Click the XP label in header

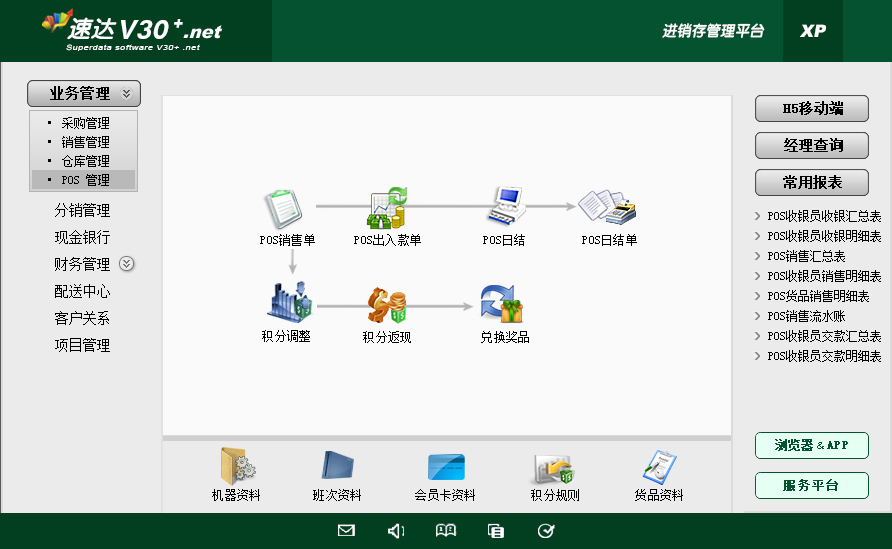pyautogui.click(x=812, y=31)
